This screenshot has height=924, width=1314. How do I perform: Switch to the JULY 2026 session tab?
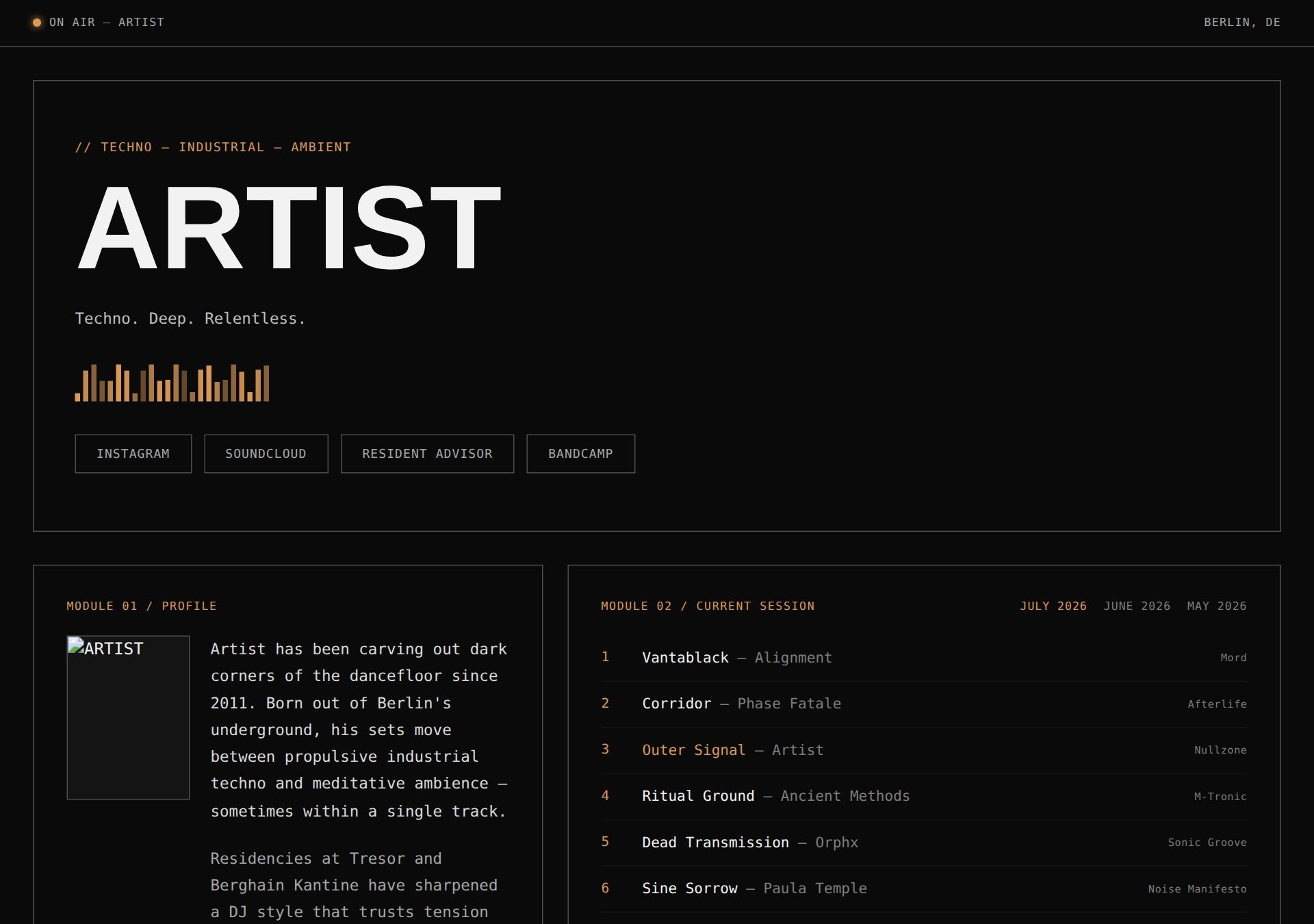tap(1053, 606)
